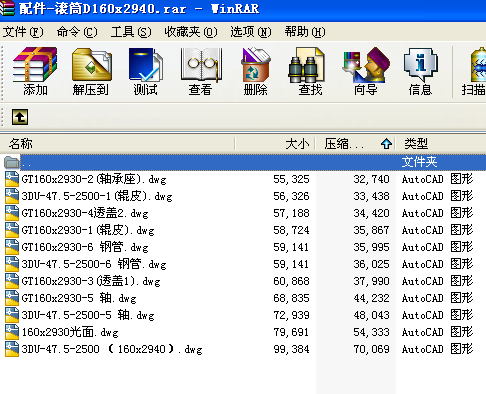Click the 扫描 (Virus Scan) toolbar icon
The image size is (486, 394).
tap(478, 65)
